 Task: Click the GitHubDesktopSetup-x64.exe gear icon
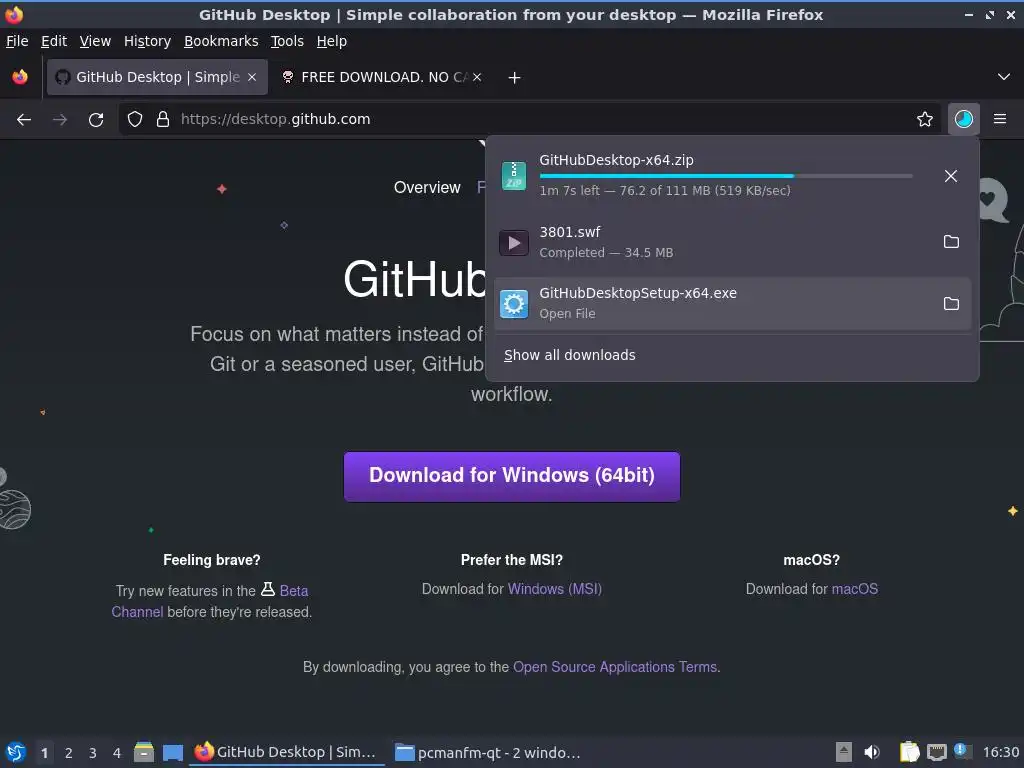pyautogui.click(x=514, y=304)
